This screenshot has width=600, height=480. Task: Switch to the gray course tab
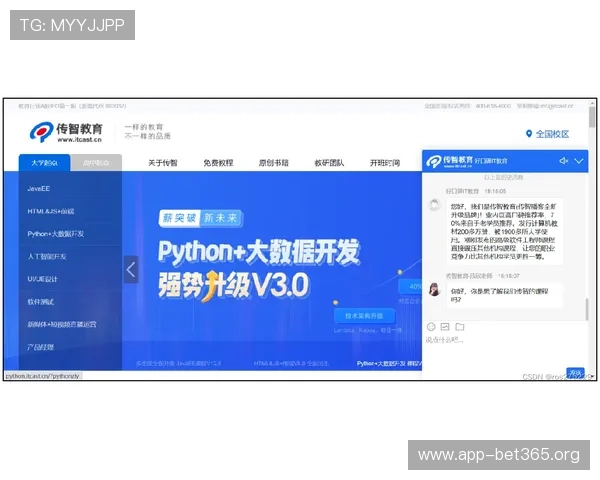tap(96, 163)
